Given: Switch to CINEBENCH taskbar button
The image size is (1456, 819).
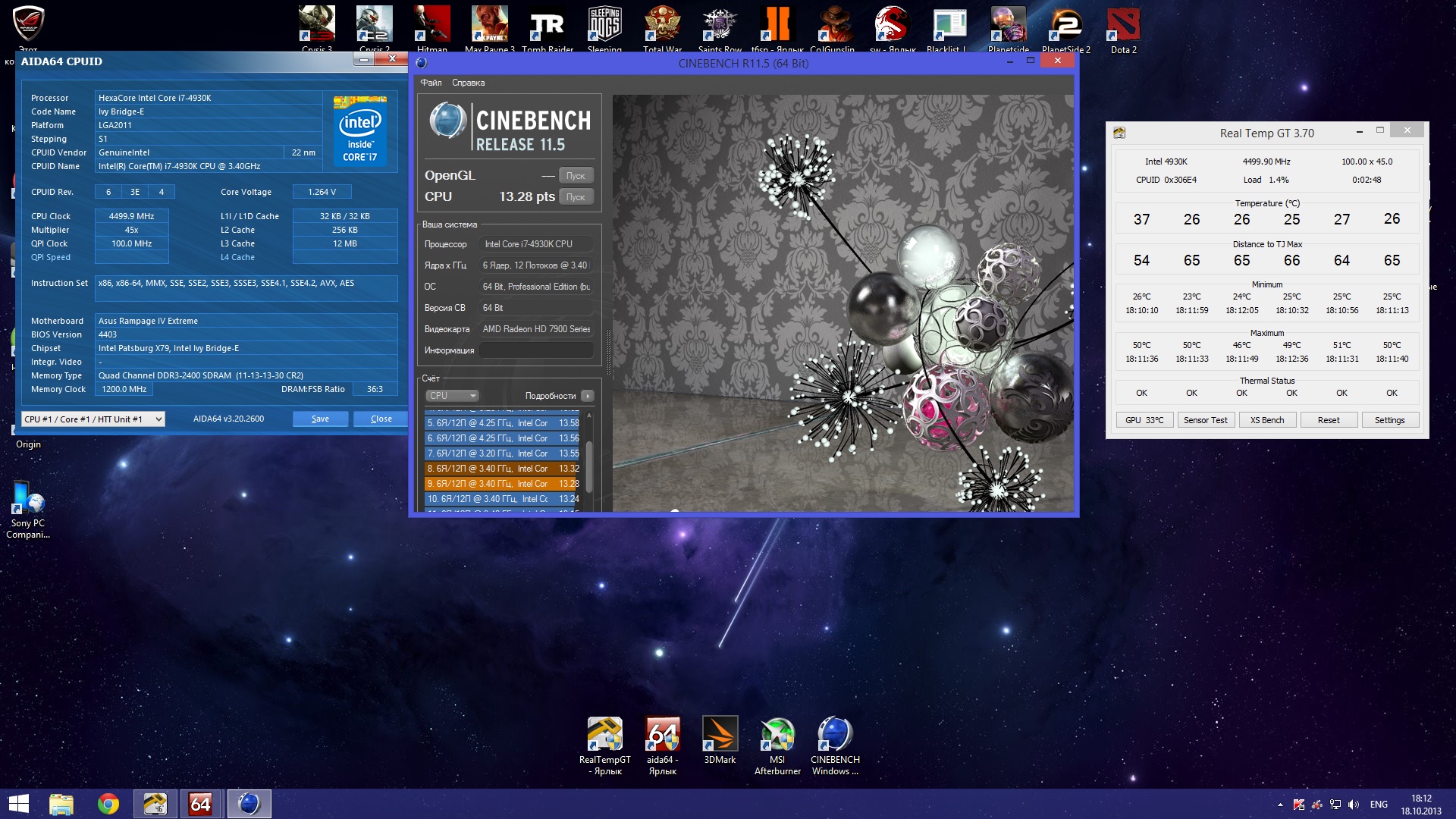Looking at the screenshot, I should click(249, 804).
